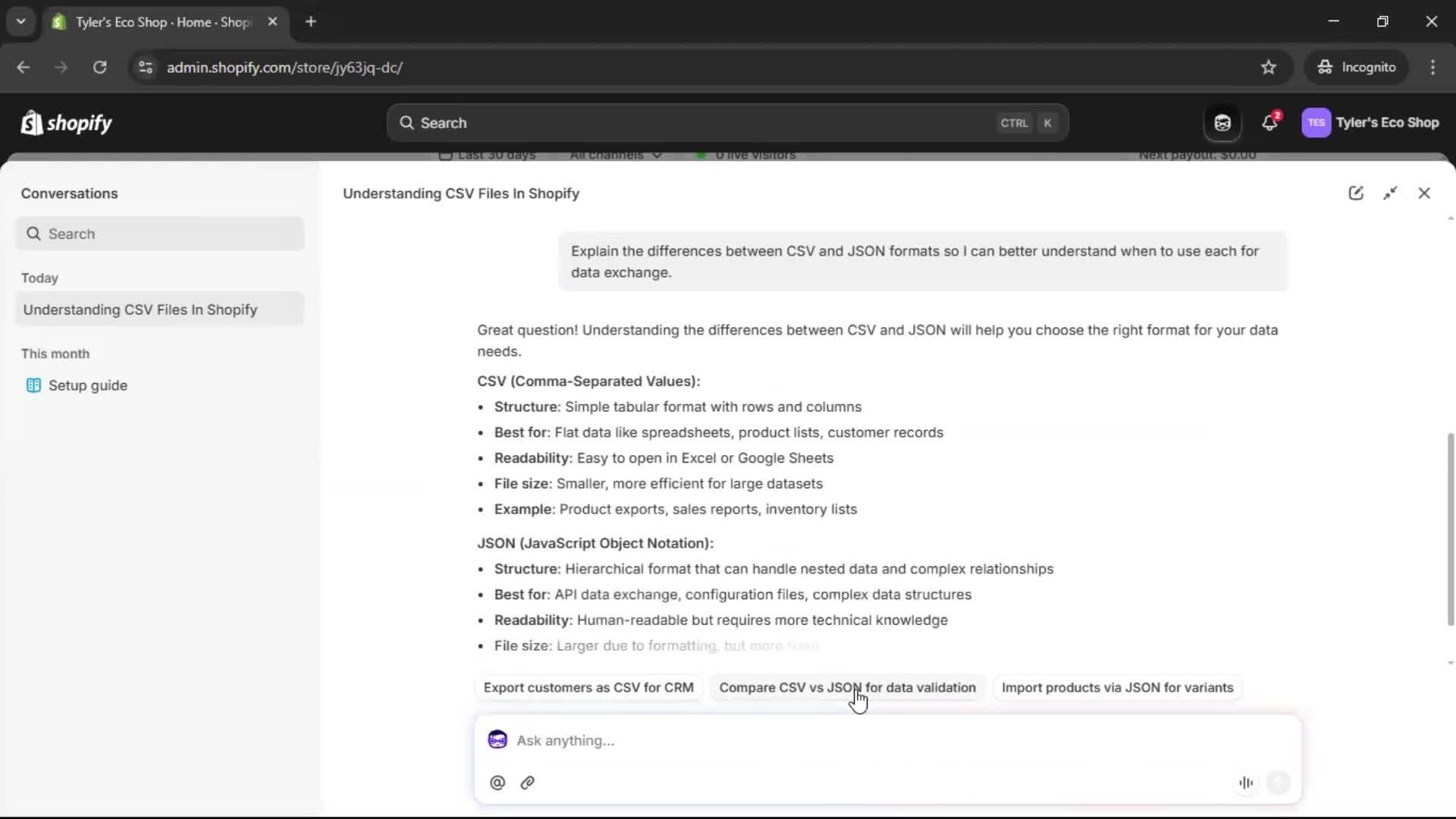Image resolution: width=1456 pixels, height=819 pixels.
Task: Insert a mention using the @ icon
Action: coord(497,782)
